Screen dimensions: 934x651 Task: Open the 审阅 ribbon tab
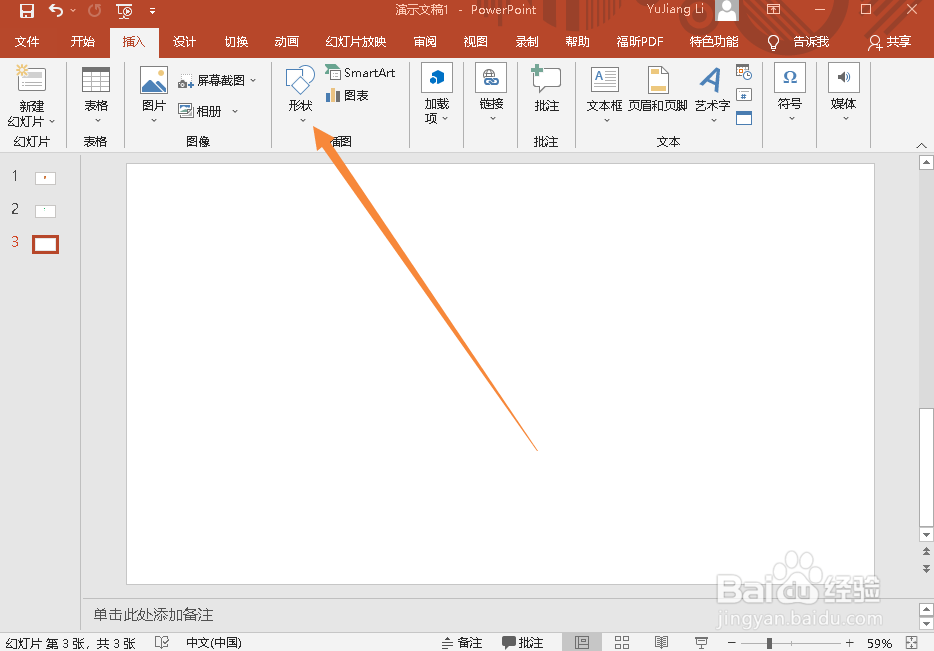(x=425, y=42)
